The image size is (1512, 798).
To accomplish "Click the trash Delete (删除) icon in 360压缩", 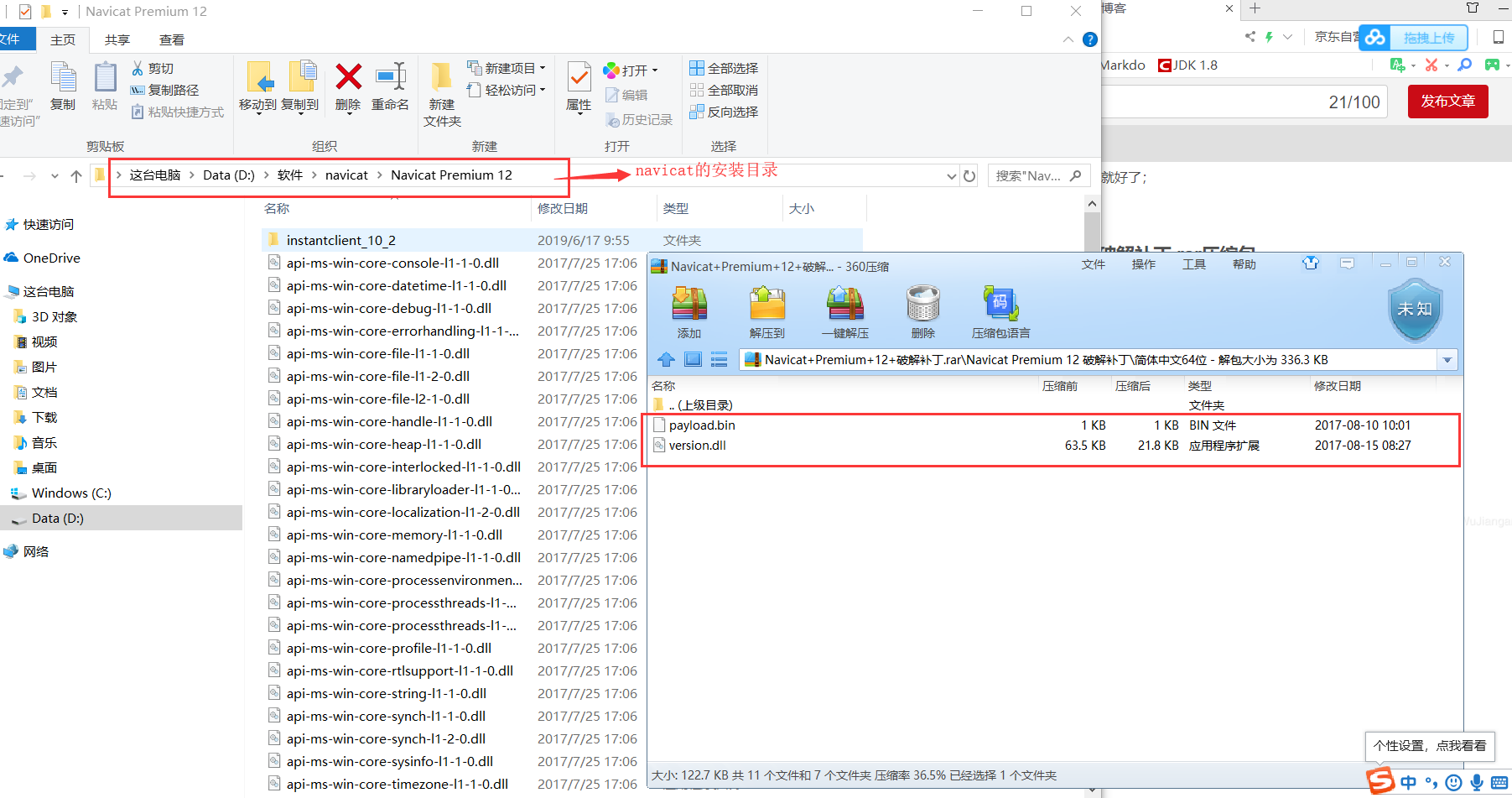I will pyautogui.click(x=923, y=304).
